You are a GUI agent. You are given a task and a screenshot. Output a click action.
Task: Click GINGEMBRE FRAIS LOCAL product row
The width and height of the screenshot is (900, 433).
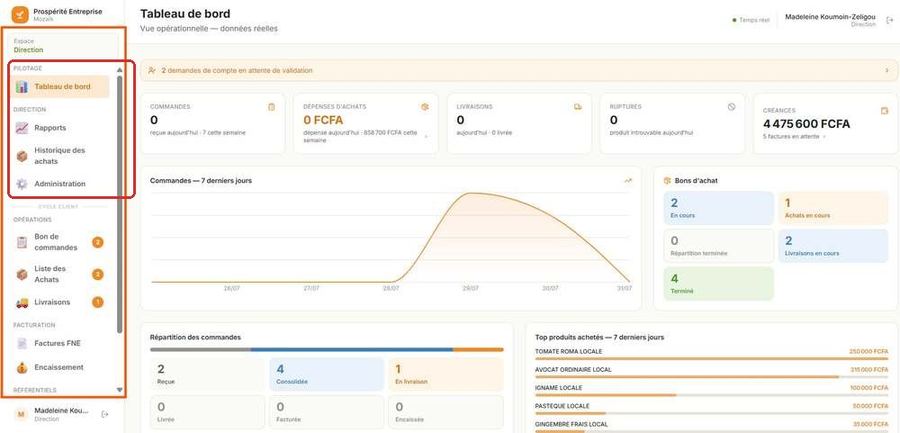pyautogui.click(x=711, y=426)
